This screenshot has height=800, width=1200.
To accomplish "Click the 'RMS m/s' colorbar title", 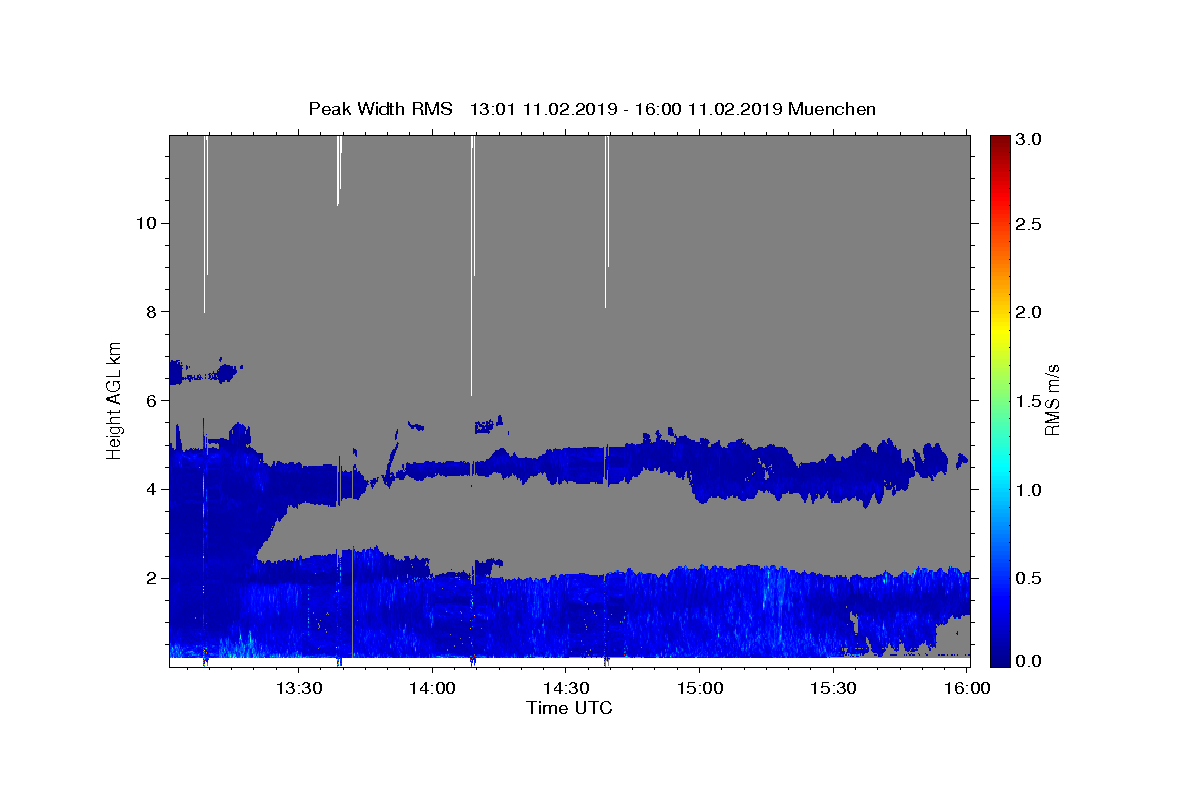I will [x=1052, y=400].
